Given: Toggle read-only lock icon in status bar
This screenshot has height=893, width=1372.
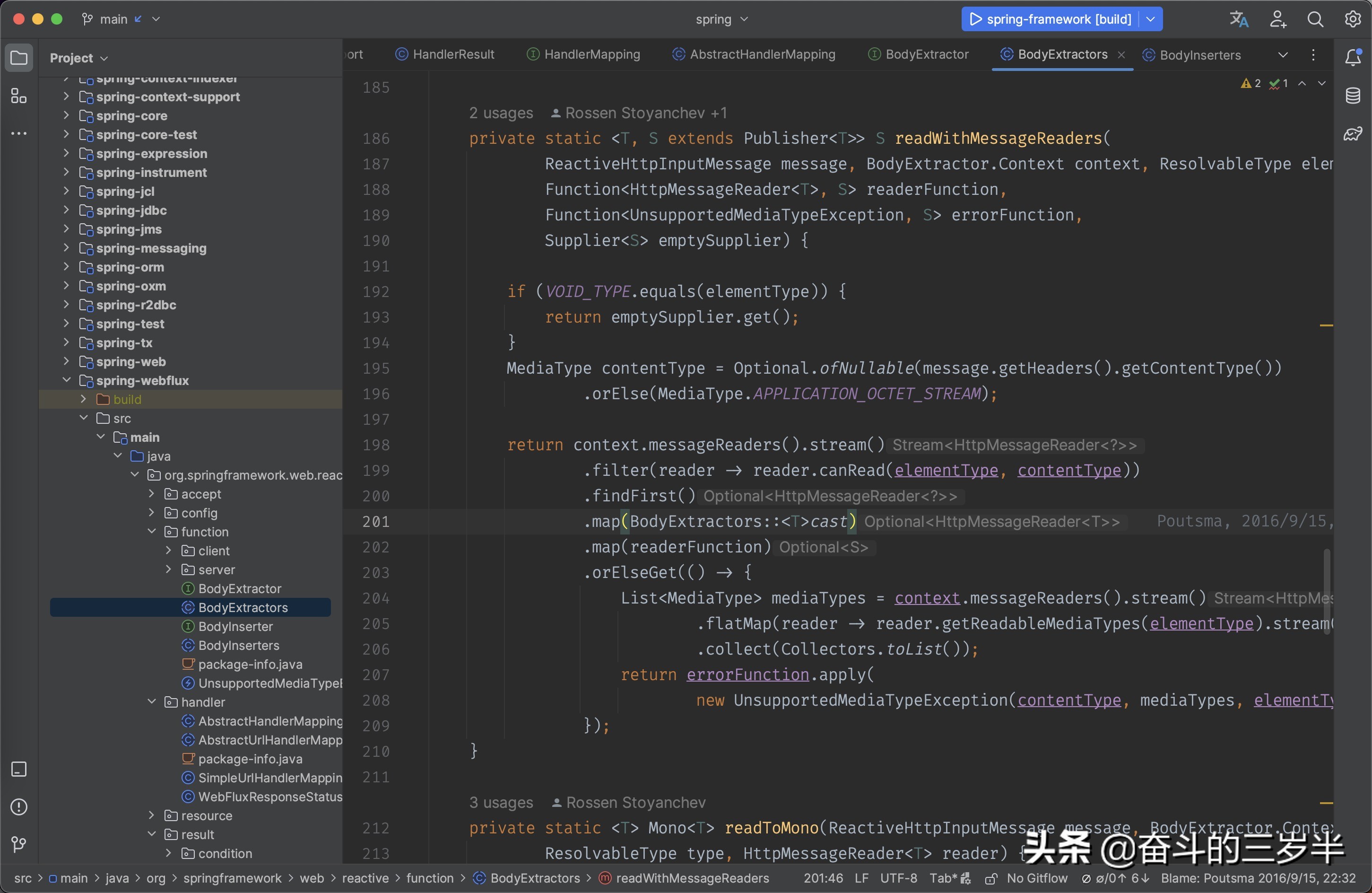Looking at the screenshot, I should (991, 879).
